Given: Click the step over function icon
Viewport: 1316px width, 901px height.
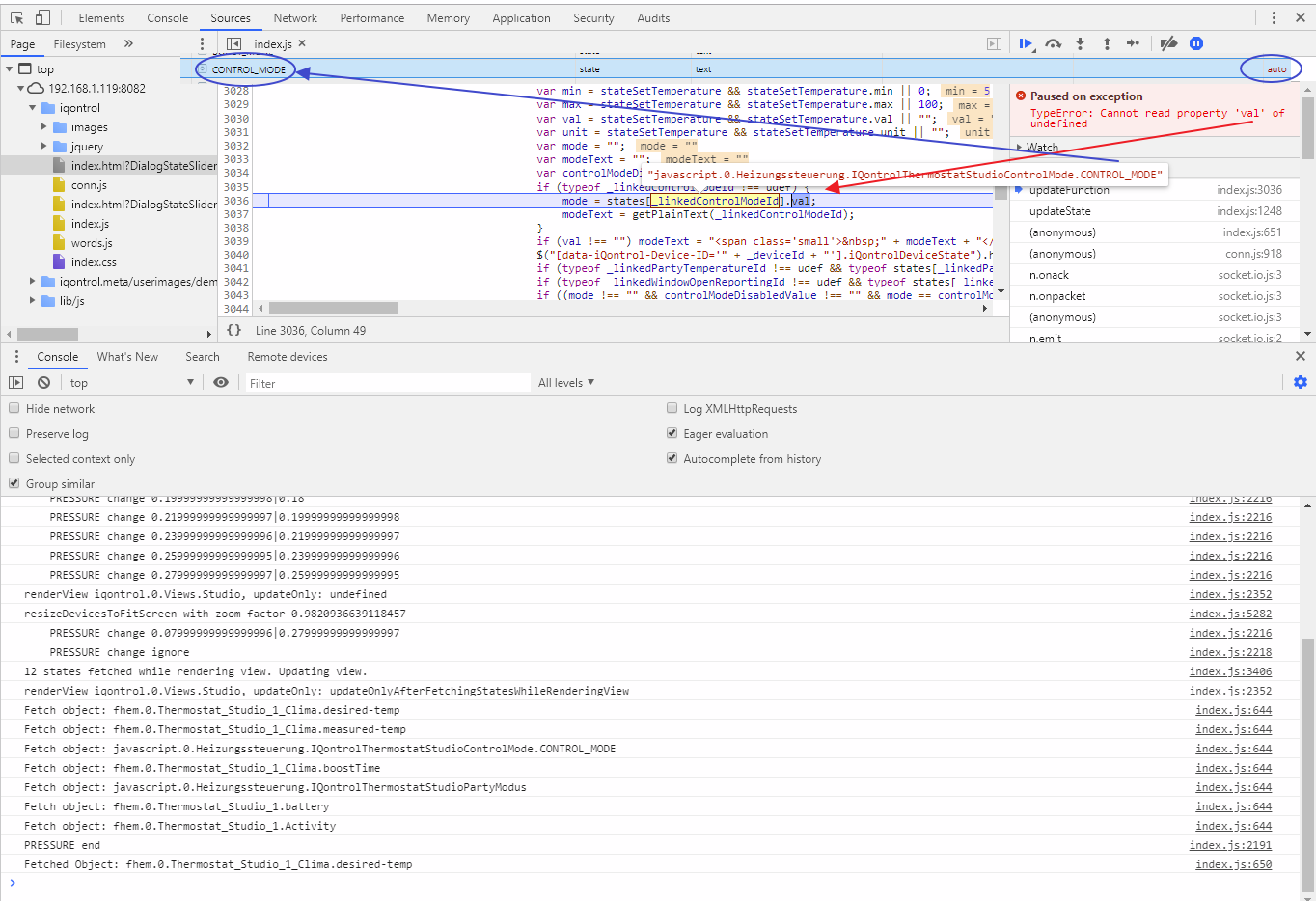Looking at the screenshot, I should pos(1054,43).
